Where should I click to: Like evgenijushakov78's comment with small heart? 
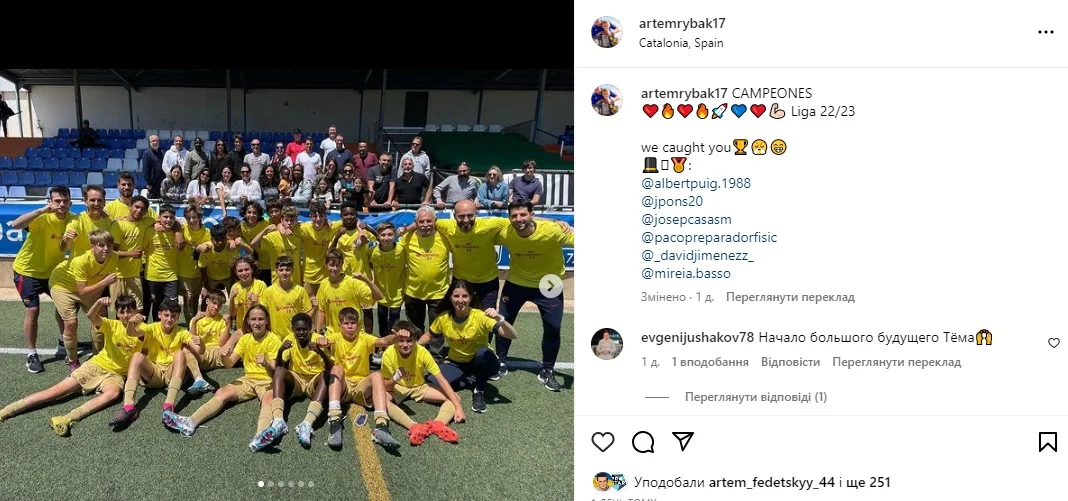1054,343
